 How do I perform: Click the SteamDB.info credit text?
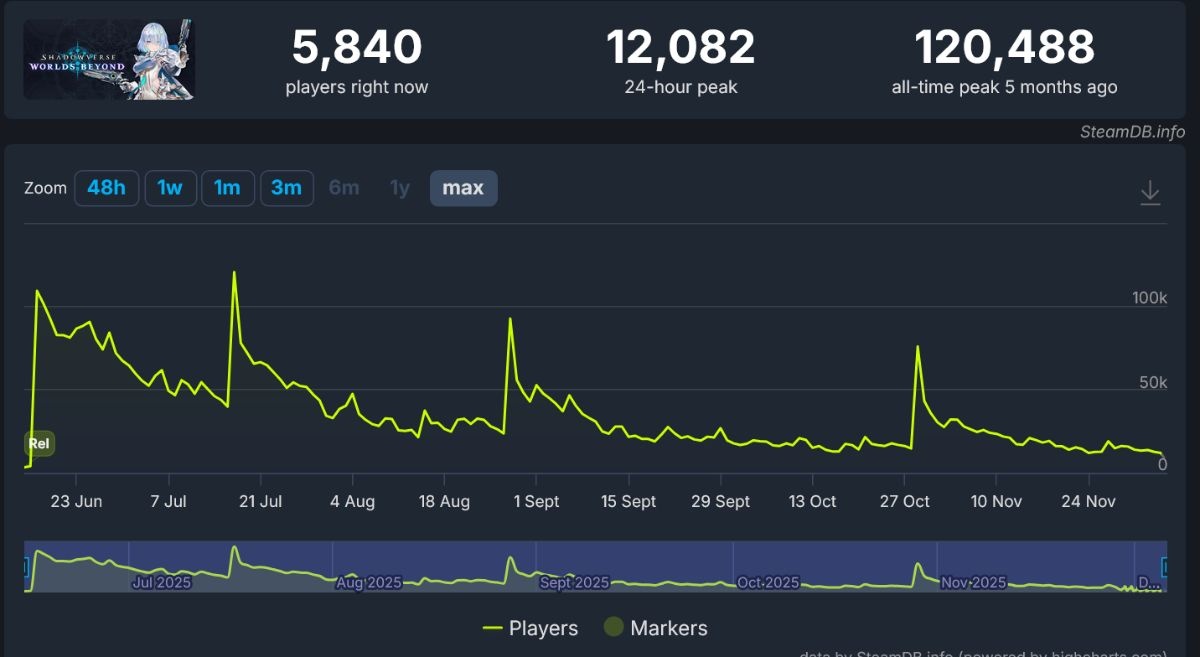[x=1132, y=132]
